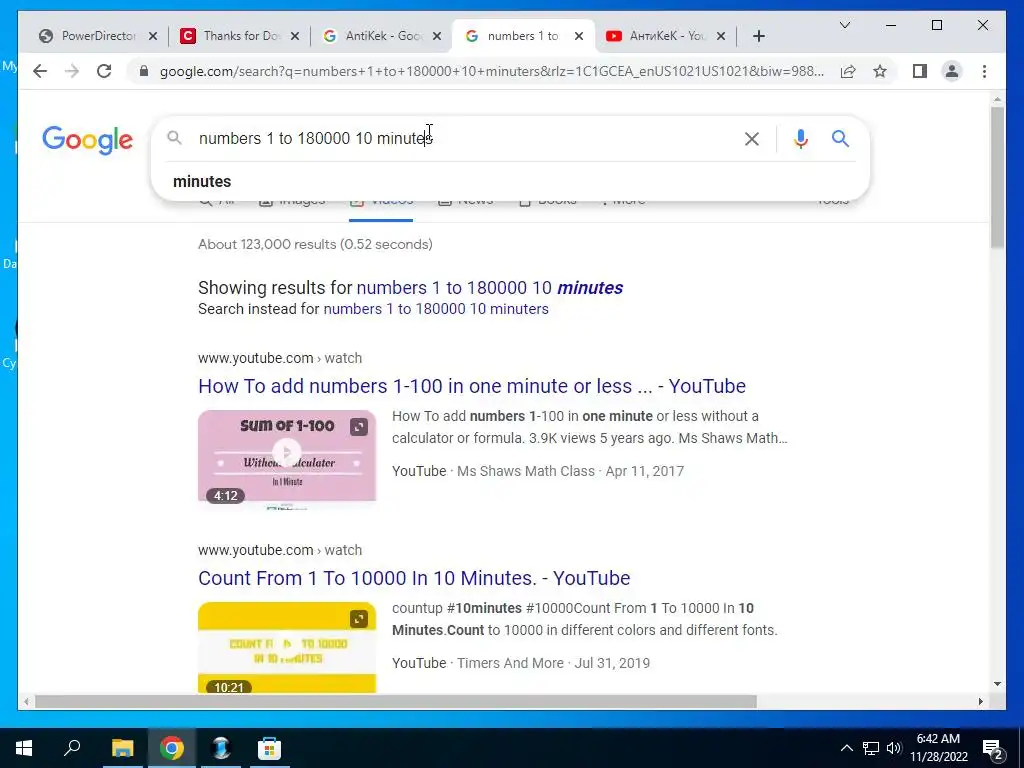
Task: Open a new browser tab
Action: coord(758,36)
